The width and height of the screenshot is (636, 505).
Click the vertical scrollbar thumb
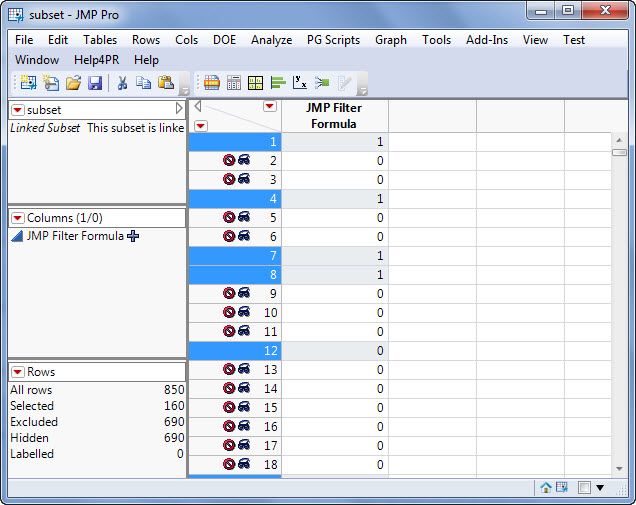click(619, 153)
